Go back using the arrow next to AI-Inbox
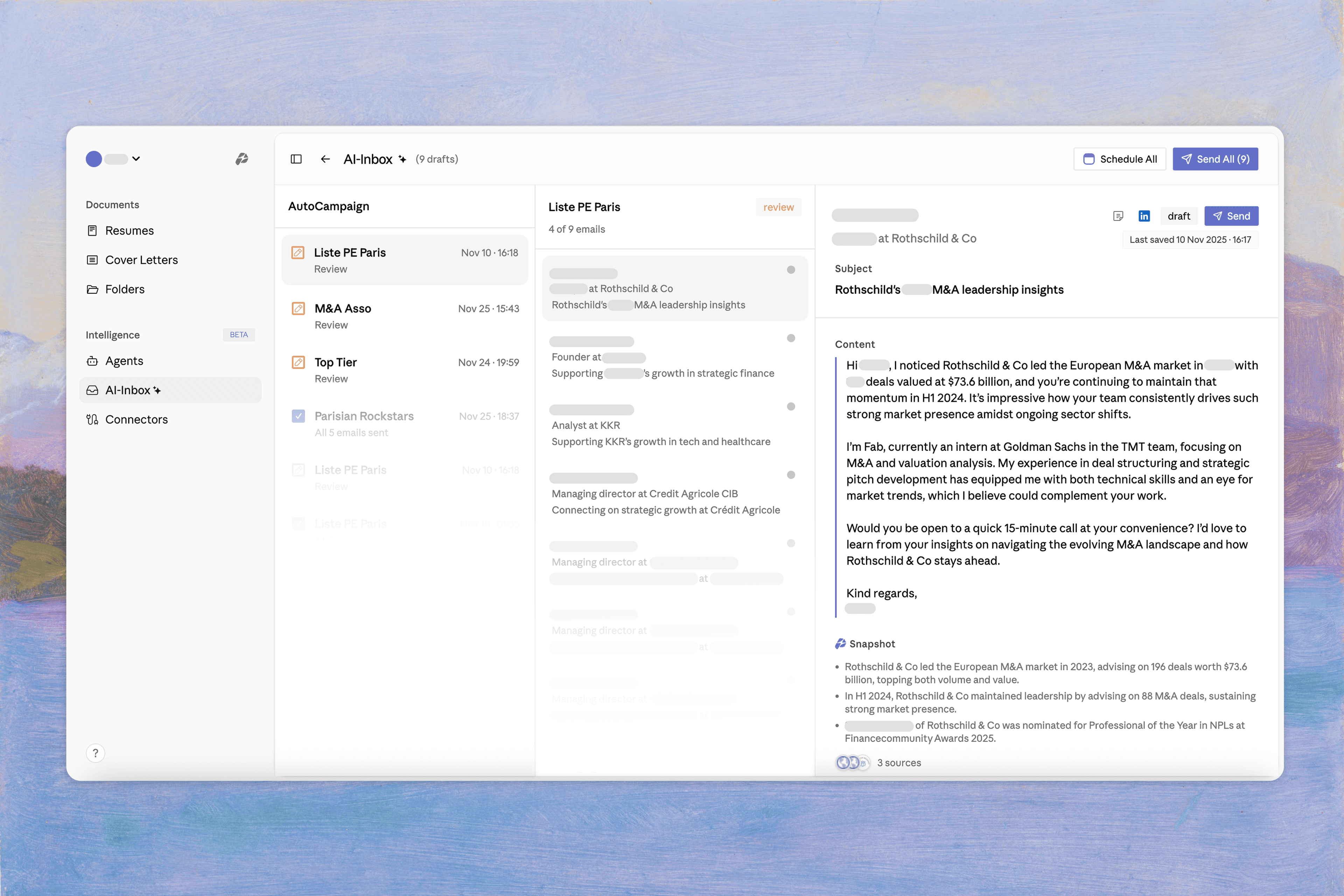 [325, 159]
